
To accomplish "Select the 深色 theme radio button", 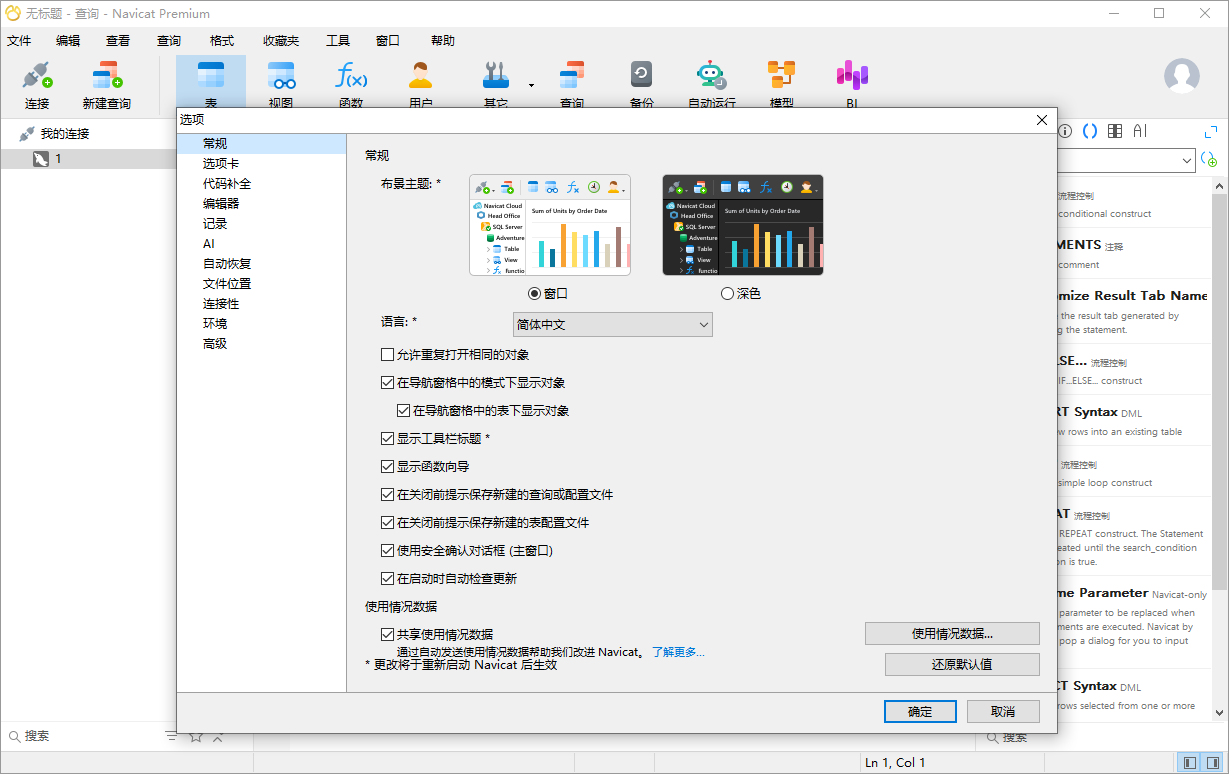I will [727, 291].
